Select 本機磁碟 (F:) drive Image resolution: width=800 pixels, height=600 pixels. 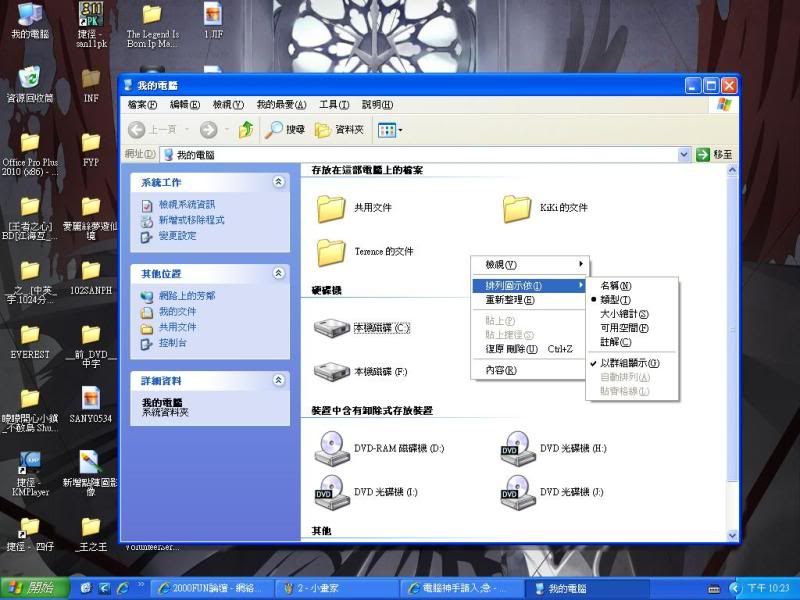[x=360, y=371]
